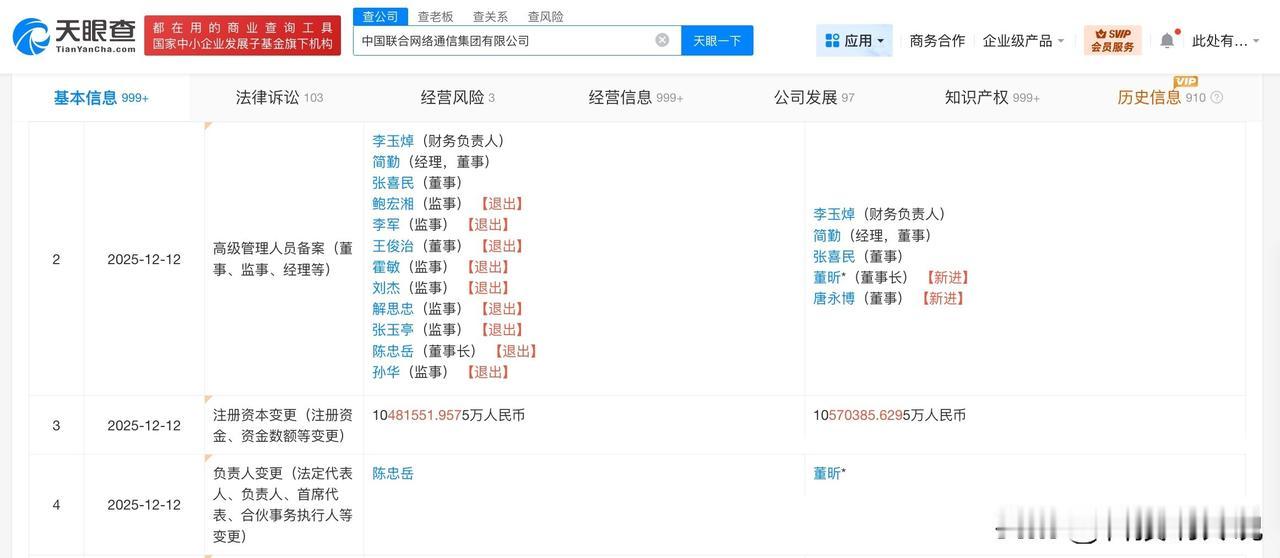Open 张喜民 profile in the before-change column
The height and width of the screenshot is (558, 1280).
pos(393,183)
